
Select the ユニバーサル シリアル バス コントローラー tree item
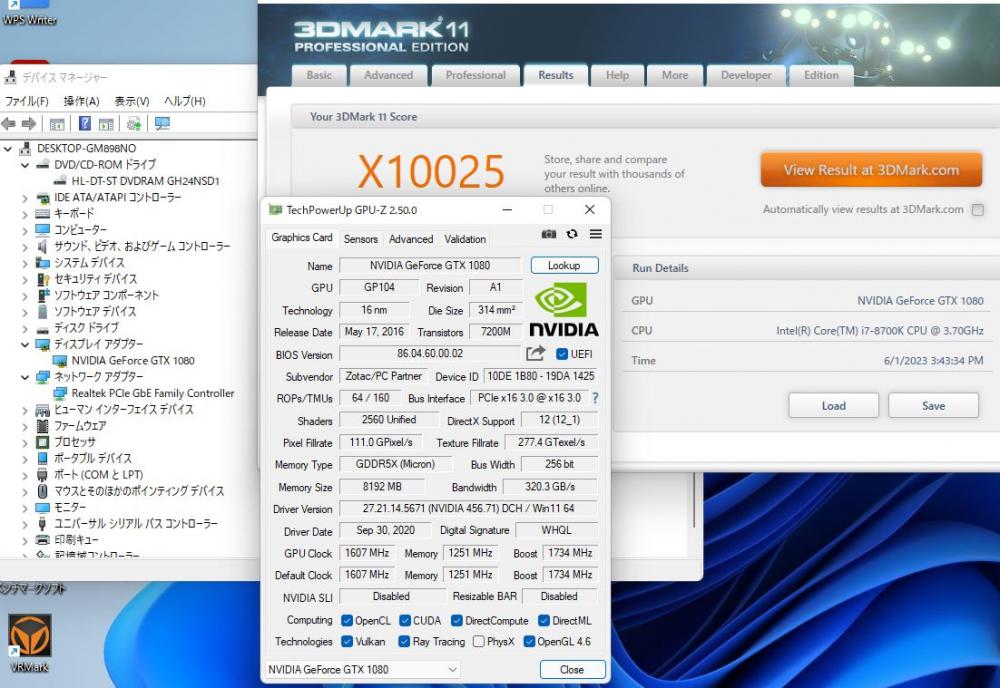(135, 523)
